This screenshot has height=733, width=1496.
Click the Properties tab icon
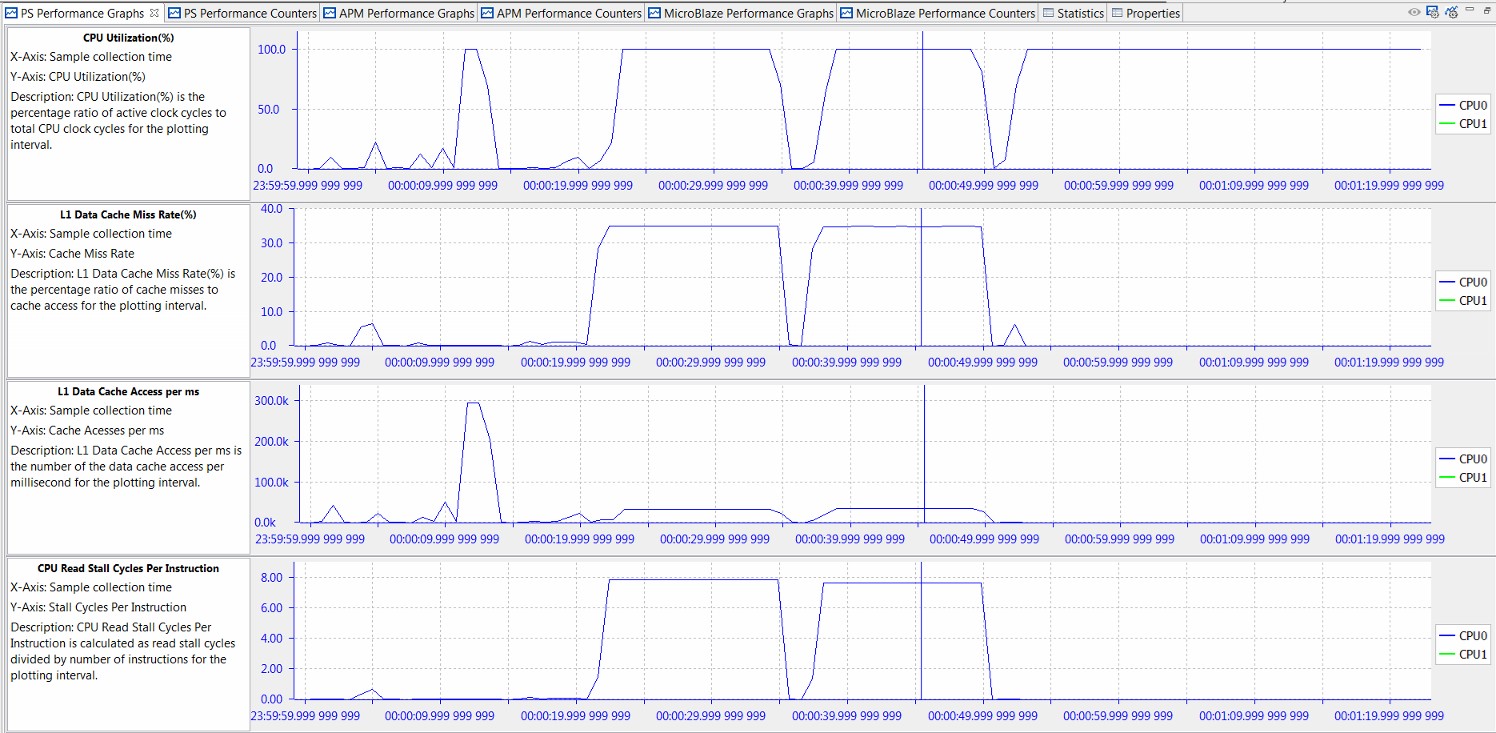point(1117,13)
